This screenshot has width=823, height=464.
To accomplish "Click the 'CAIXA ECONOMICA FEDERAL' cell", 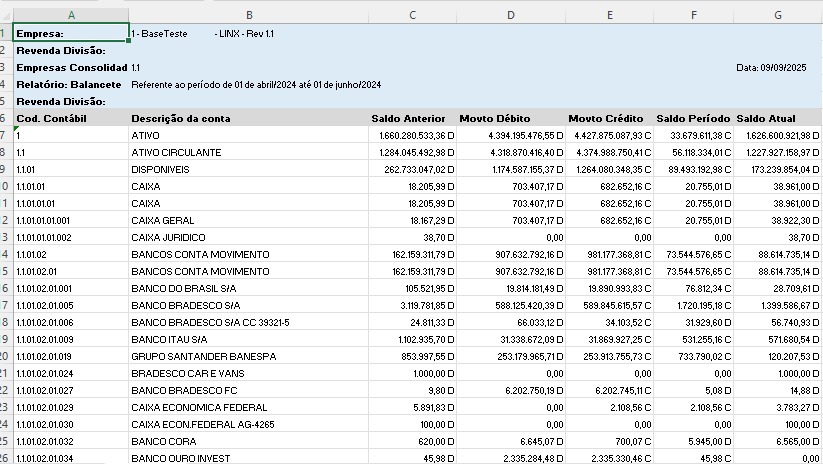I will [249, 407].
